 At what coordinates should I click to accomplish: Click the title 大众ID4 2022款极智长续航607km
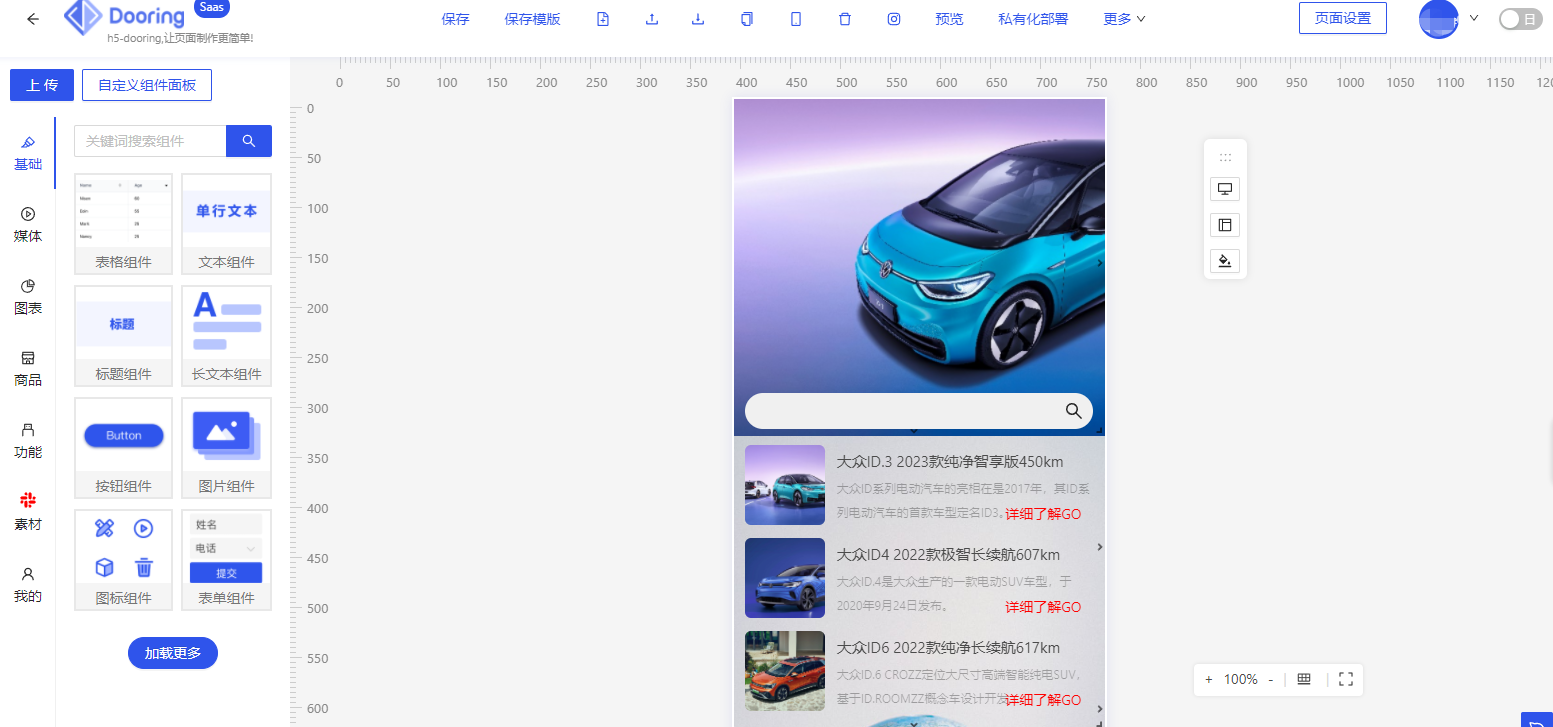point(948,555)
